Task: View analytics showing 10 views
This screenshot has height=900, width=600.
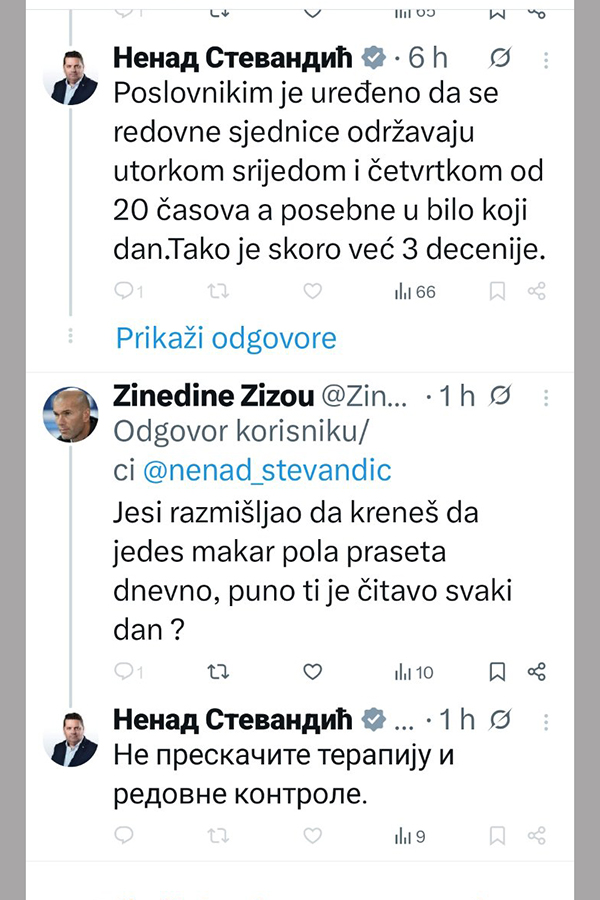Action: point(414,671)
